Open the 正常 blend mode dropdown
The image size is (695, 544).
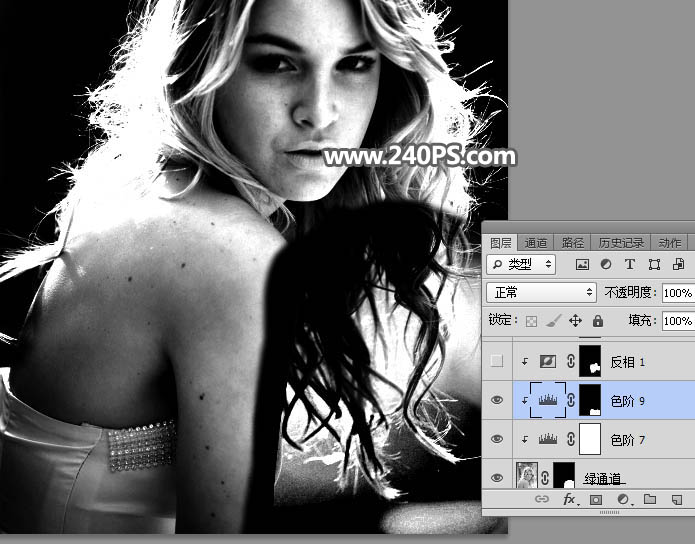(x=541, y=293)
